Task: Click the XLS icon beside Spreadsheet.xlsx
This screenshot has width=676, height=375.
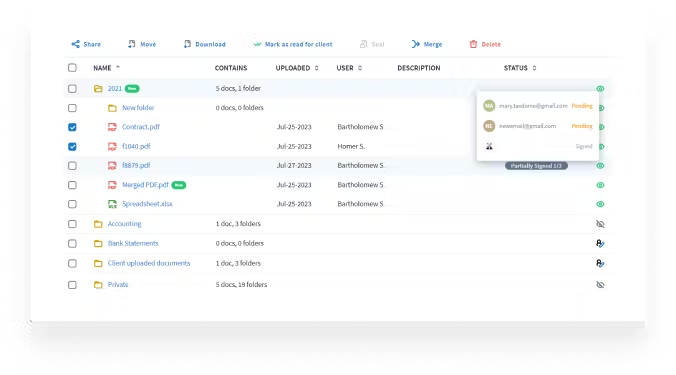Action: 112,204
